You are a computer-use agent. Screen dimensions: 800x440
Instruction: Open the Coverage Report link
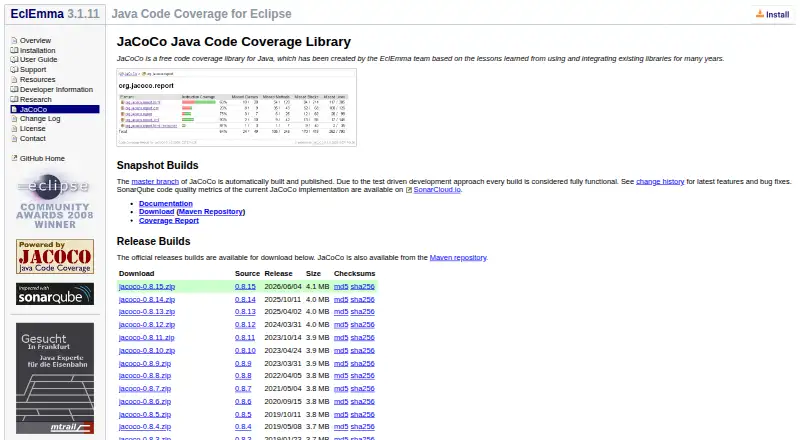coord(169,221)
